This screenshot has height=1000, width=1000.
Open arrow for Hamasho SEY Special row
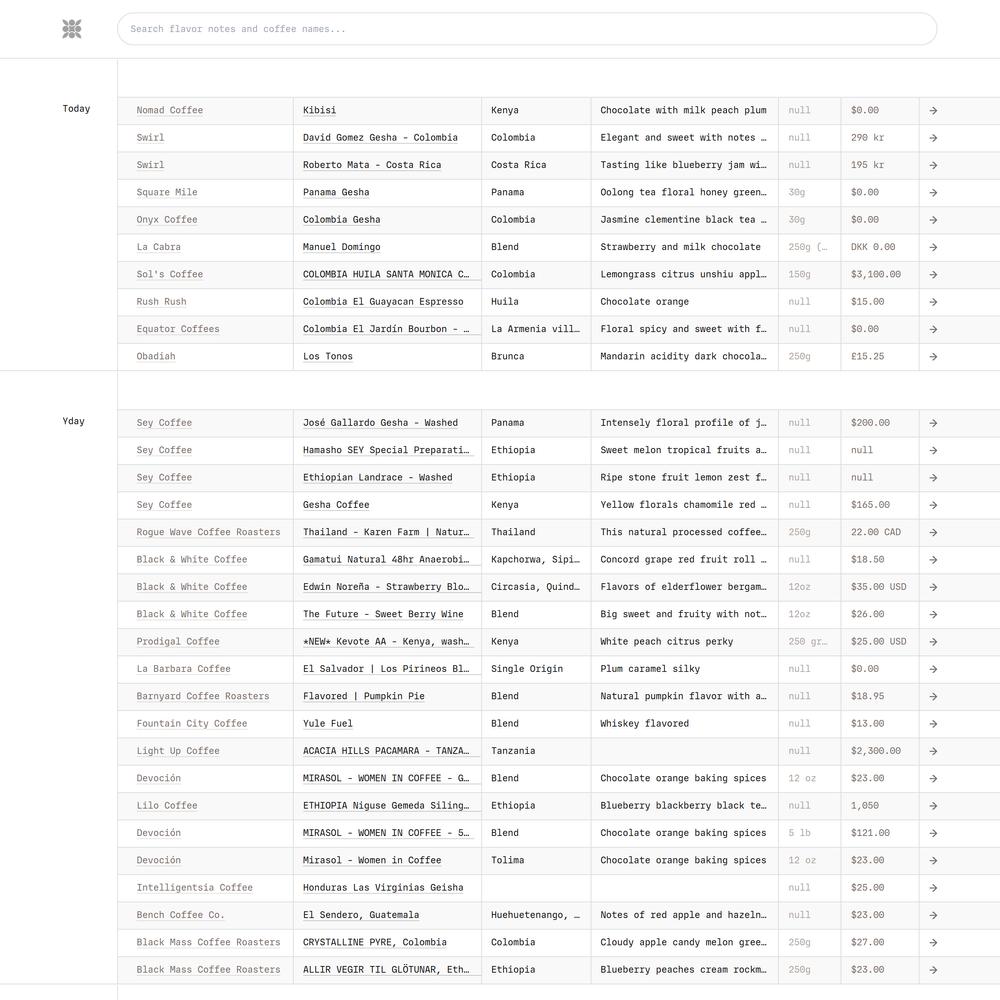click(x=933, y=451)
